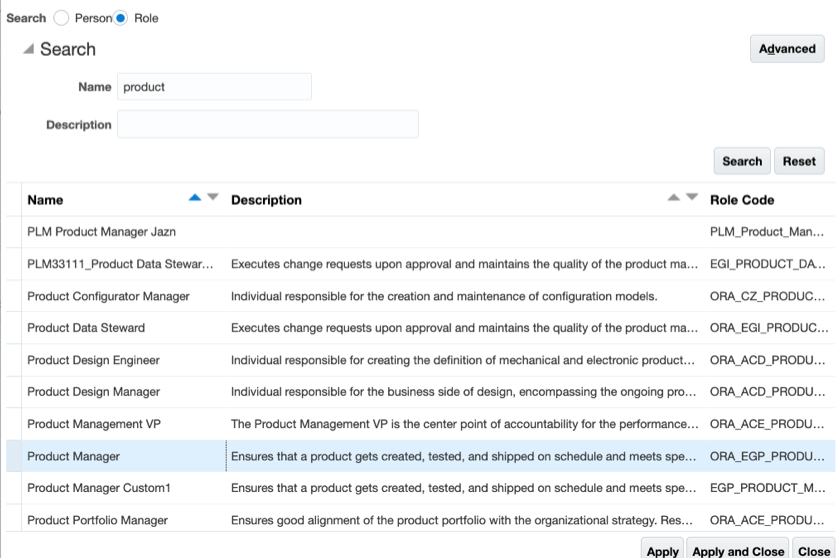Select the Person radio button

click(x=62, y=18)
